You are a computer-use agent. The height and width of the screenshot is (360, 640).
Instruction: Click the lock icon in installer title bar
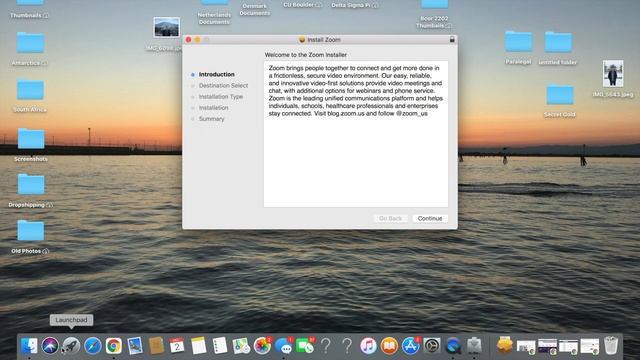click(452, 39)
